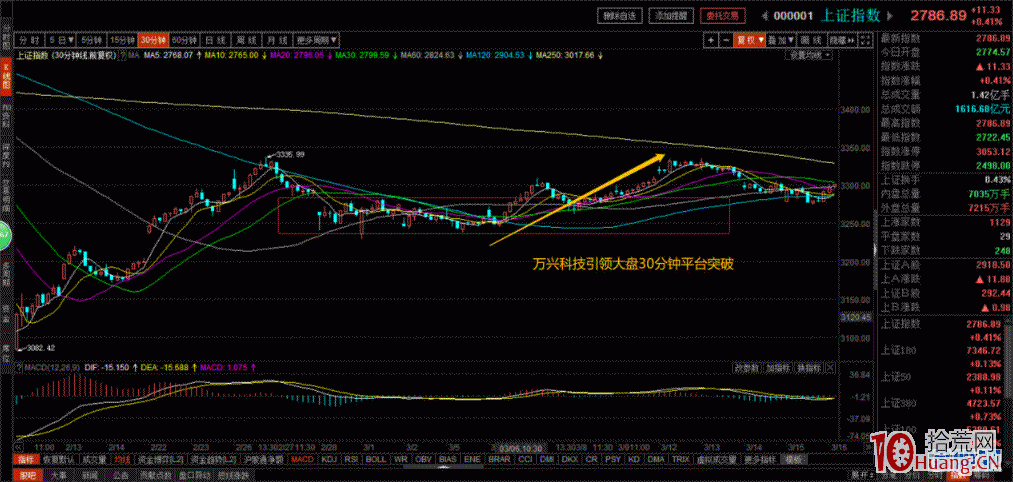Select the OBV indicator tab
Screen dimensions: 1013x482
pos(423,459)
